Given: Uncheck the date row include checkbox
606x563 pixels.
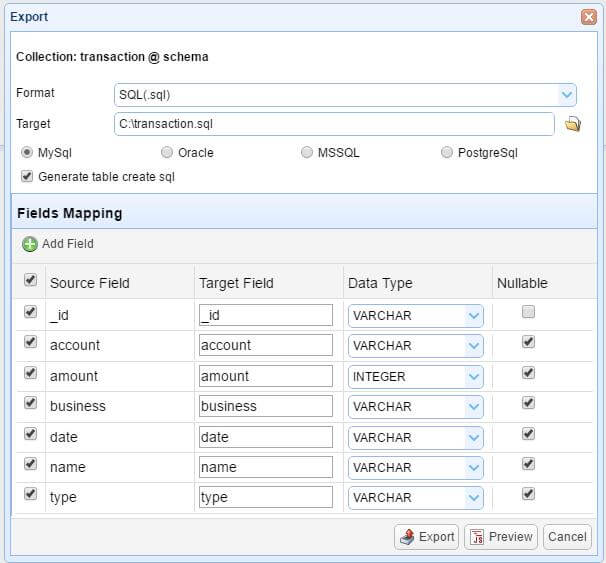Looking at the screenshot, I should [31, 434].
